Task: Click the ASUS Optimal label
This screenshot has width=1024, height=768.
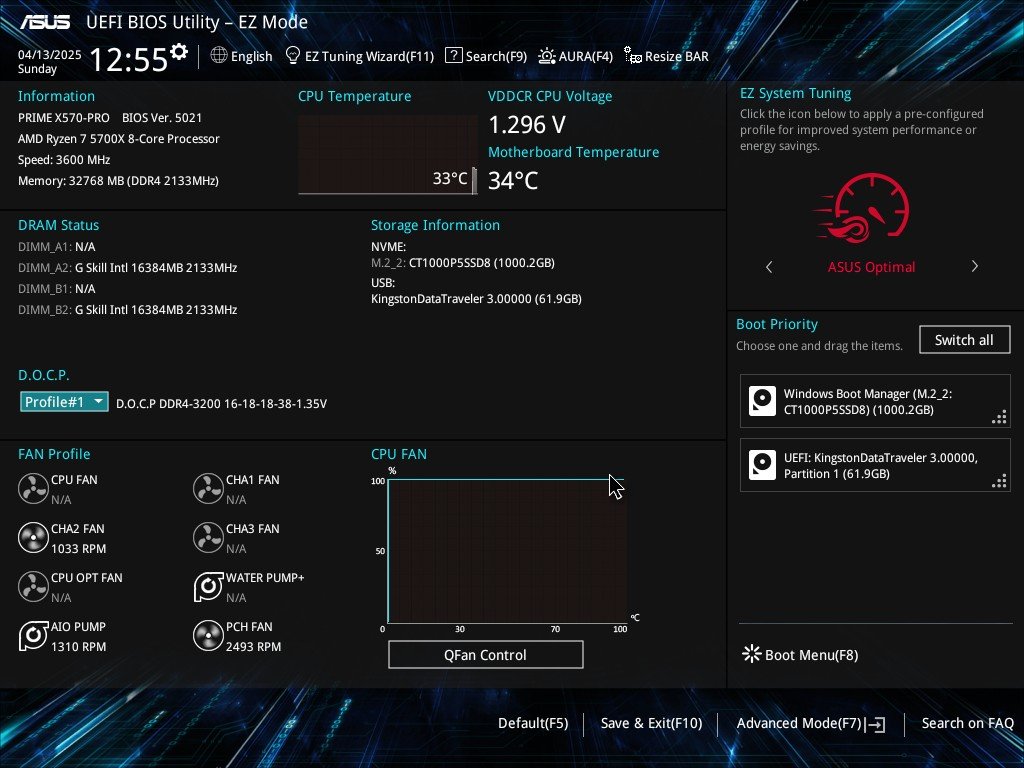Action: click(871, 267)
